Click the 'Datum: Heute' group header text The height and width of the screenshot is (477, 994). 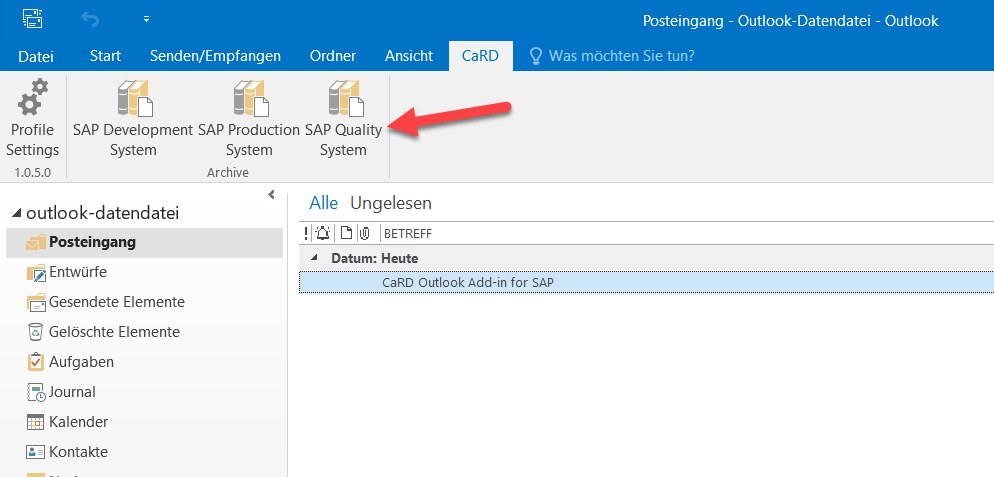coord(375,259)
